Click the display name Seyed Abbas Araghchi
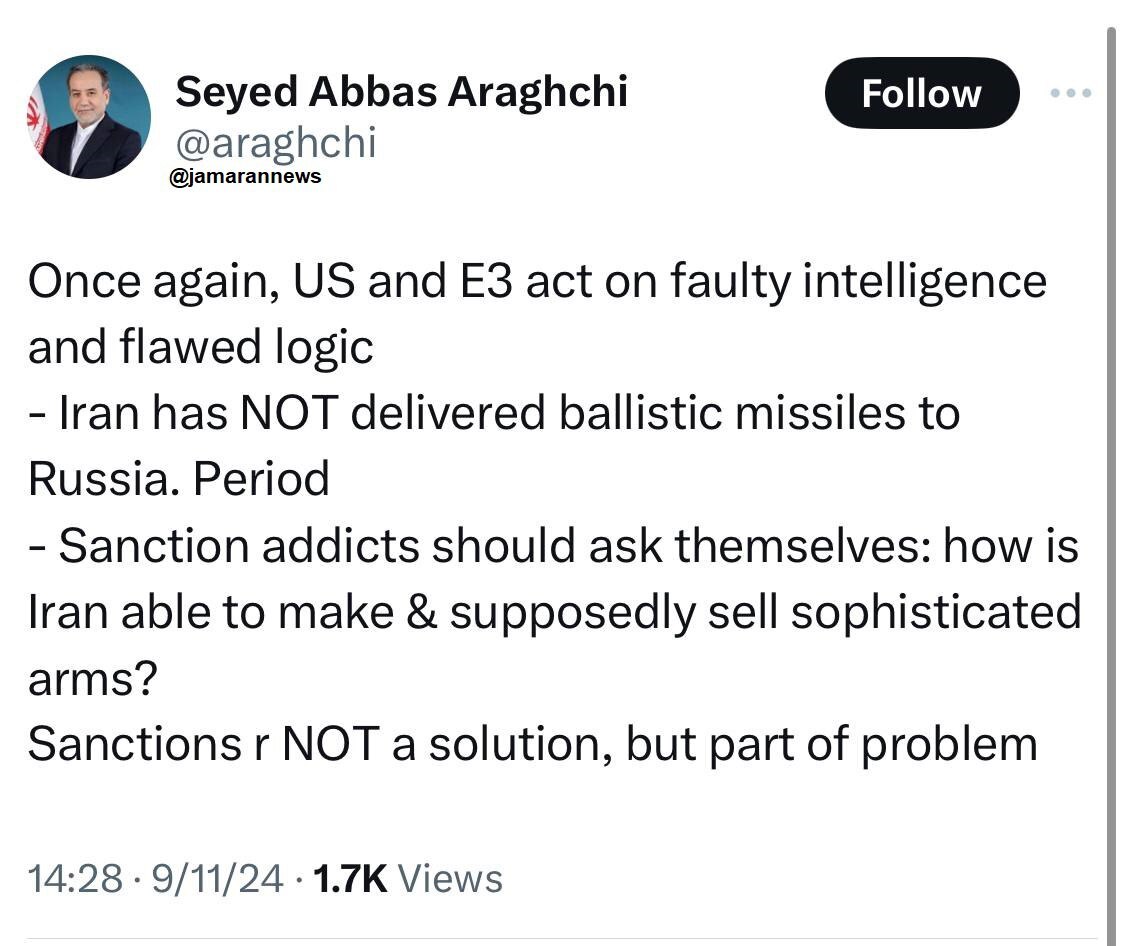This screenshot has width=1125, height=946. [401, 92]
